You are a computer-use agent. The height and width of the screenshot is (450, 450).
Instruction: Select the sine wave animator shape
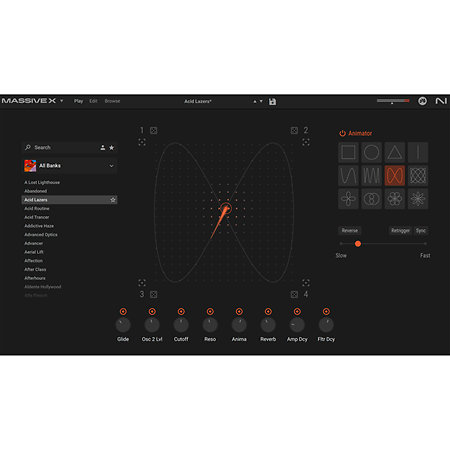[x=348, y=176]
